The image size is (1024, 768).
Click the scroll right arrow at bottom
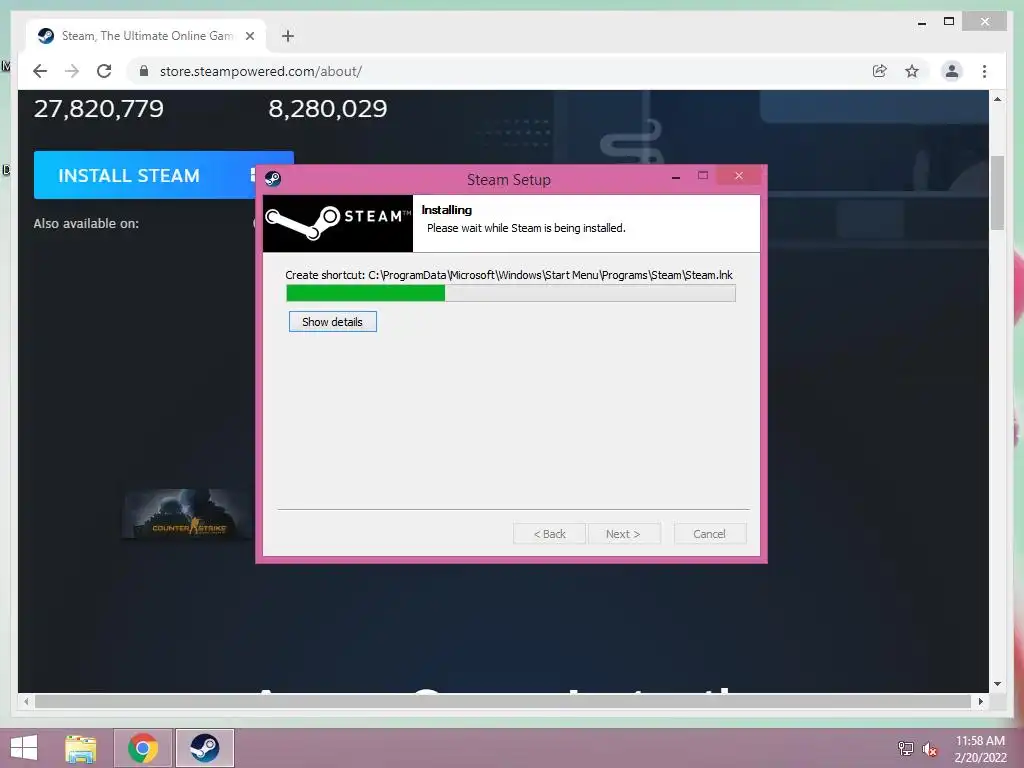coord(980,701)
